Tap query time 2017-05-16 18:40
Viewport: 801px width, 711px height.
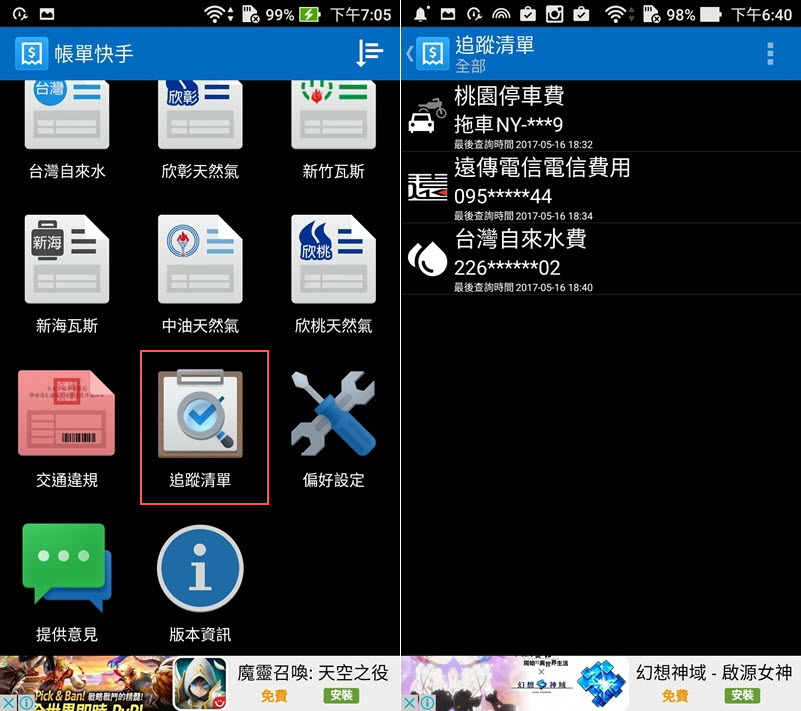(x=554, y=288)
